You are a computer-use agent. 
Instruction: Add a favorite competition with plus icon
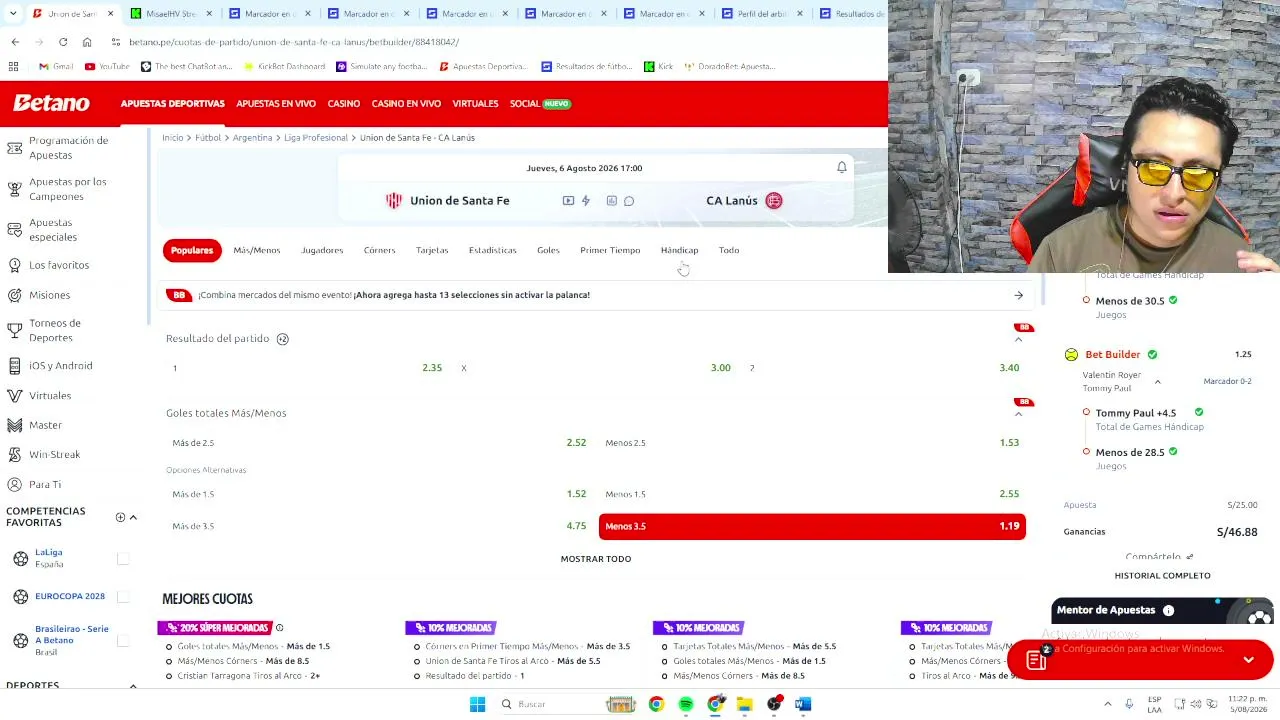pyautogui.click(x=120, y=517)
